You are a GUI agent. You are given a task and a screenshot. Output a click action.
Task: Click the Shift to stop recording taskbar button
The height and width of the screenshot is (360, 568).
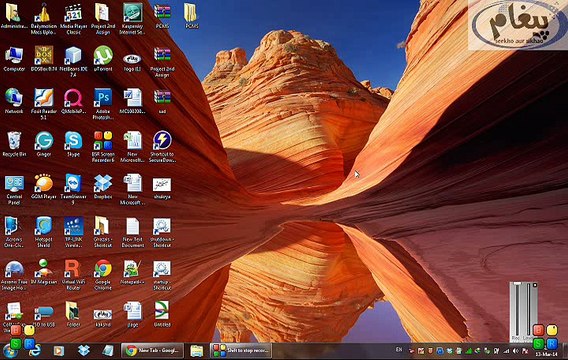click(x=241, y=351)
